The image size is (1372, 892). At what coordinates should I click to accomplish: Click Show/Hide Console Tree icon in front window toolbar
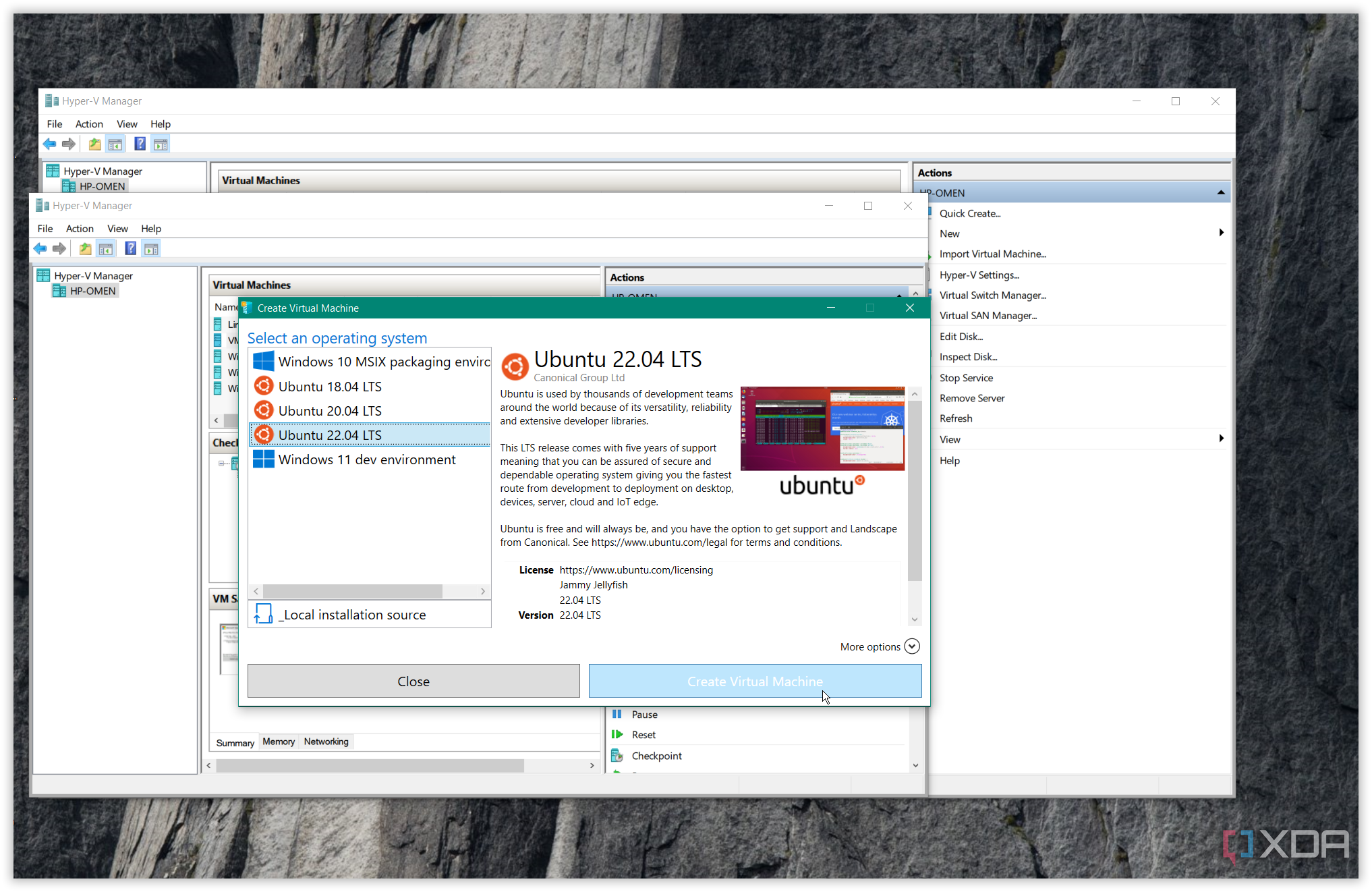pos(106,249)
